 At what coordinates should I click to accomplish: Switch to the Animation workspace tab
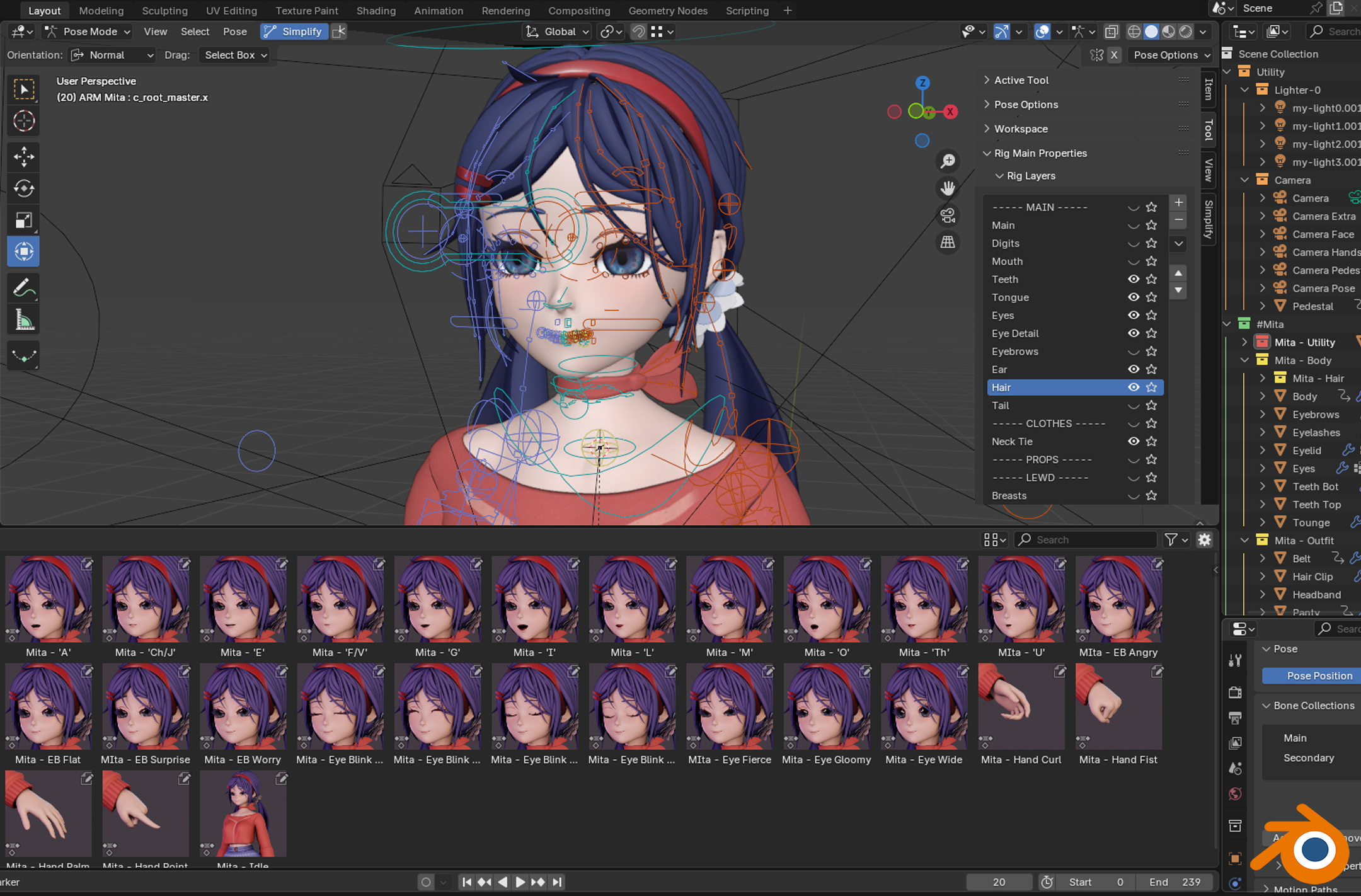coord(439,11)
